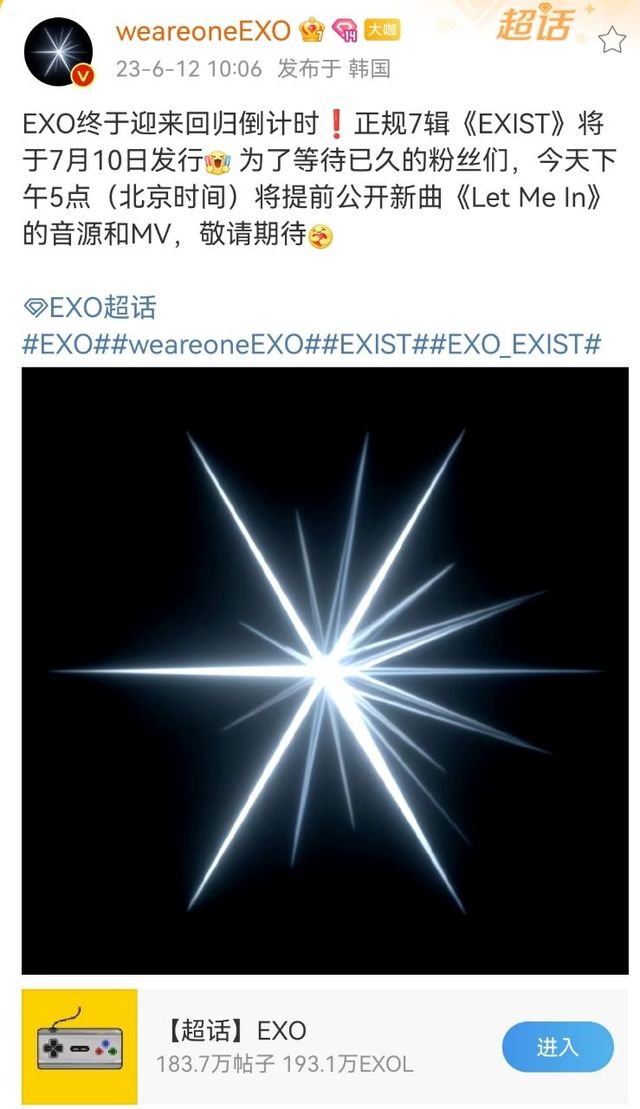Open the weareoneEXO profile avatar

[x=58, y=52]
